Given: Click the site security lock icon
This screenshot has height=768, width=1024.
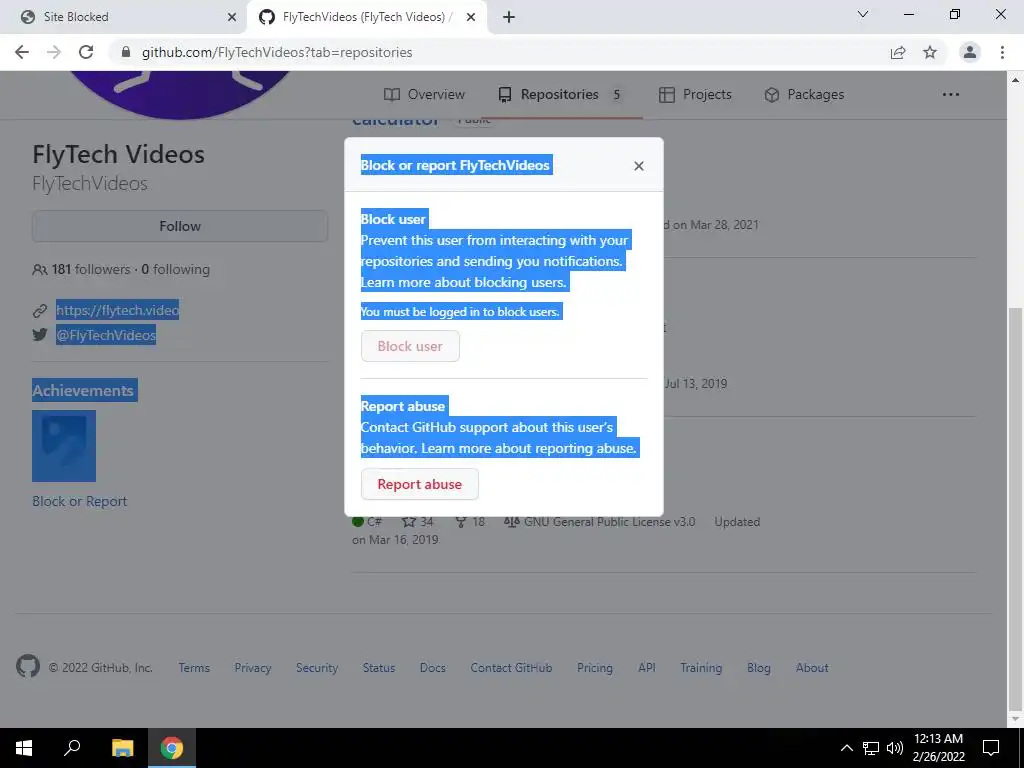Looking at the screenshot, I should point(126,52).
